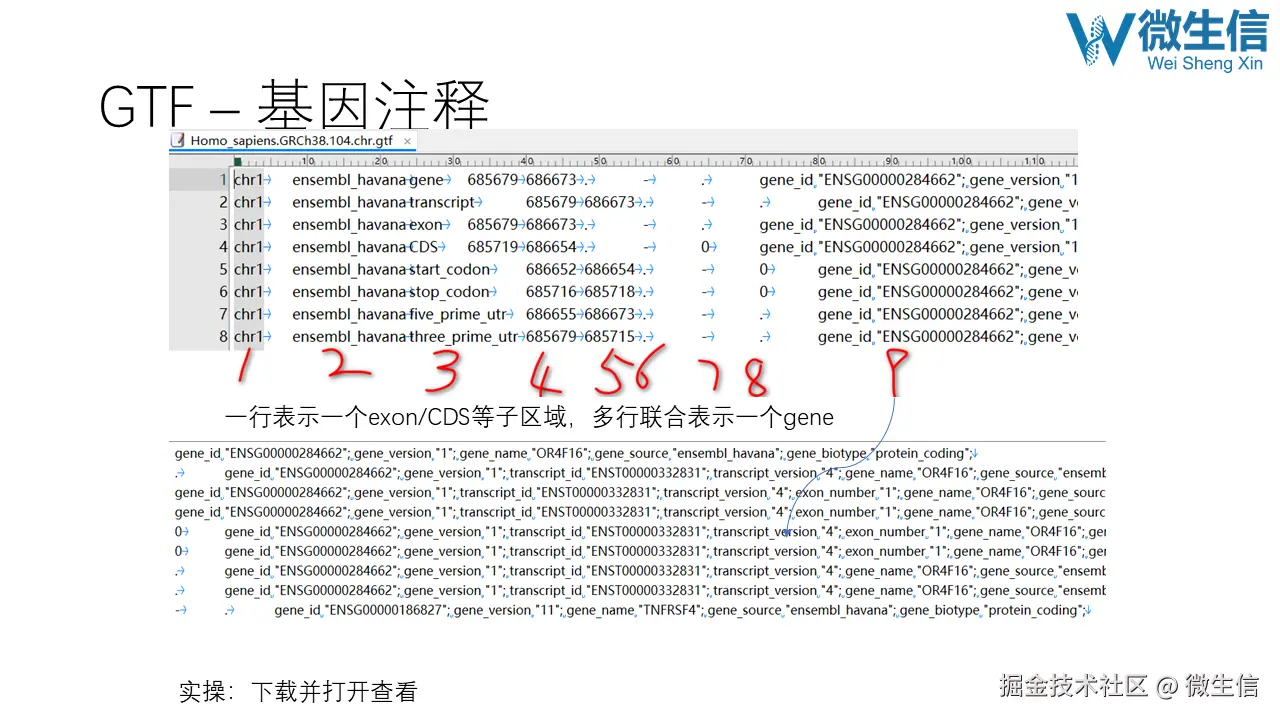Click the line-end arrow on the TNFRSF4 row
This screenshot has width=1280, height=720.
[1087, 610]
